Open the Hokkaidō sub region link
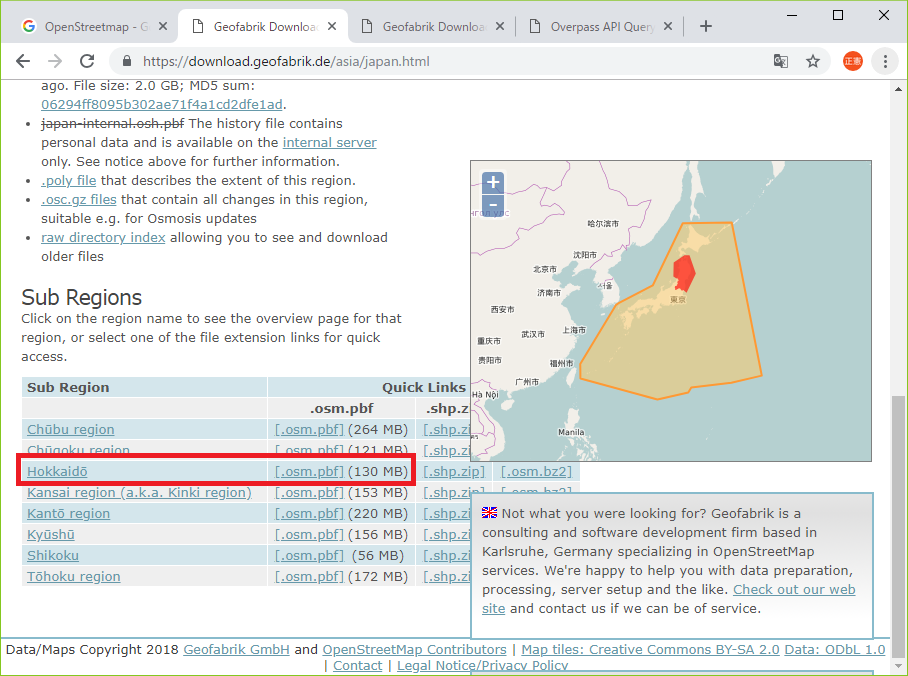Viewport: 908px width, 676px height. pos(57,472)
